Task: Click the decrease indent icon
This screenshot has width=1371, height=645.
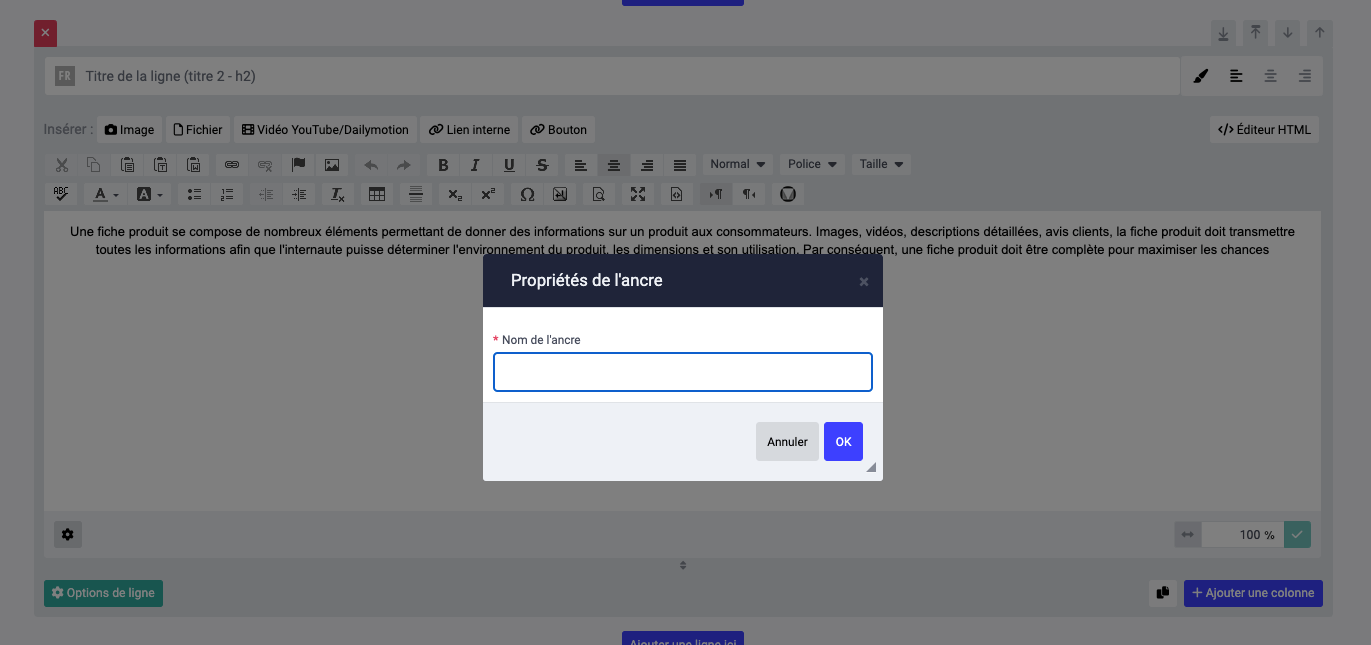Action: [265, 194]
